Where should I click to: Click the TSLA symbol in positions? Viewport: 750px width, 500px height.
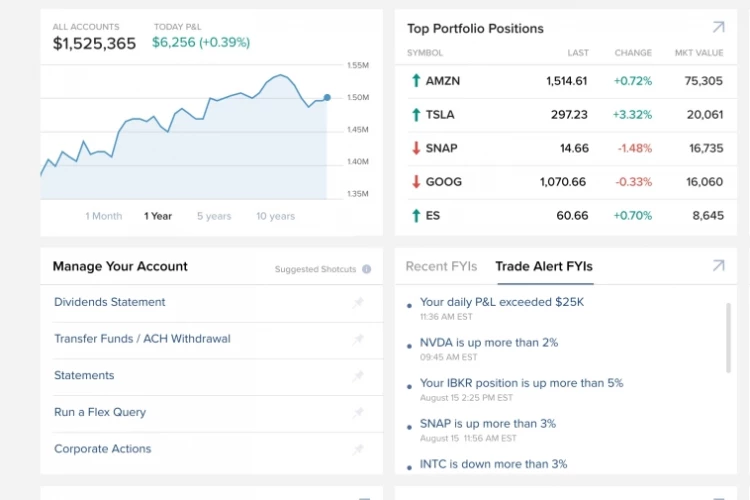(440, 115)
